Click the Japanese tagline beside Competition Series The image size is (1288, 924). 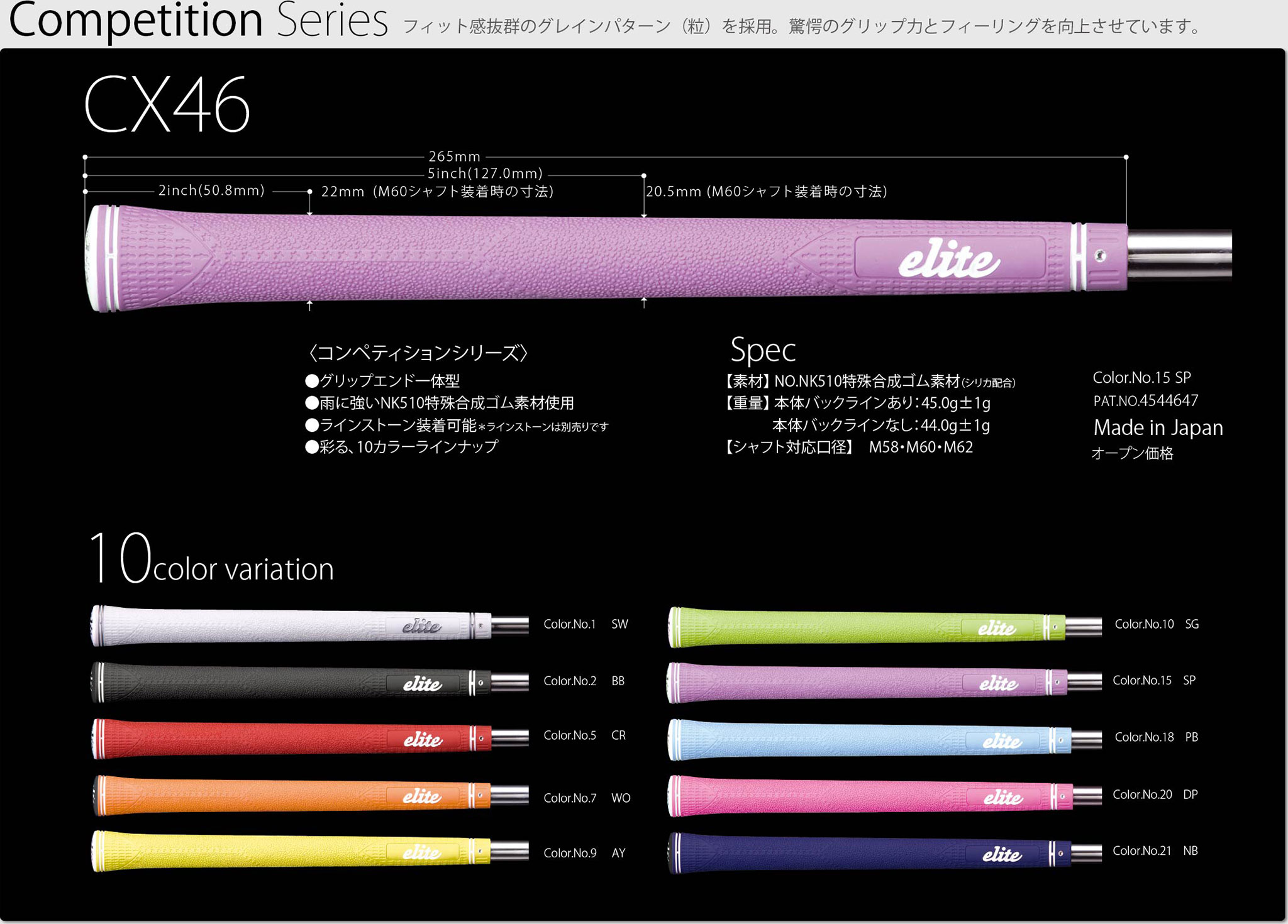click(802, 26)
